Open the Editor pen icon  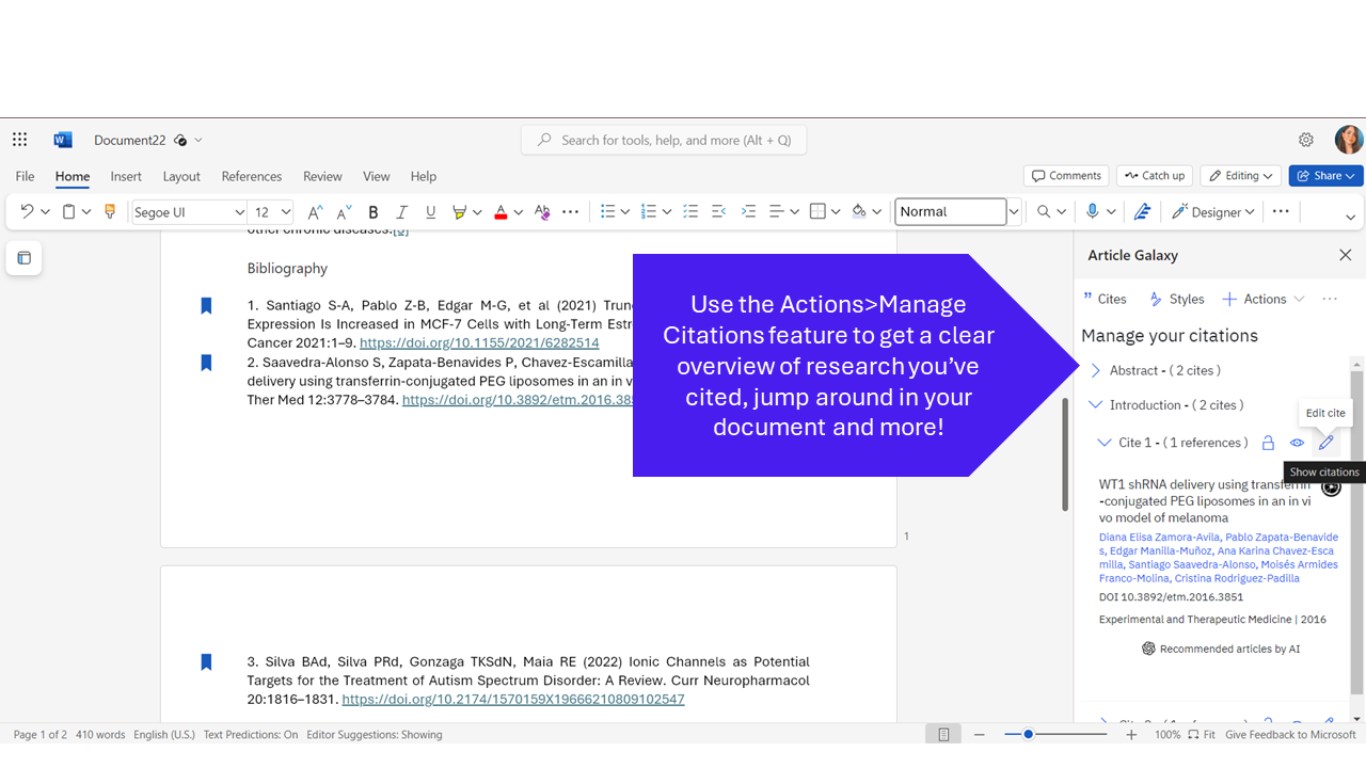tap(1142, 212)
